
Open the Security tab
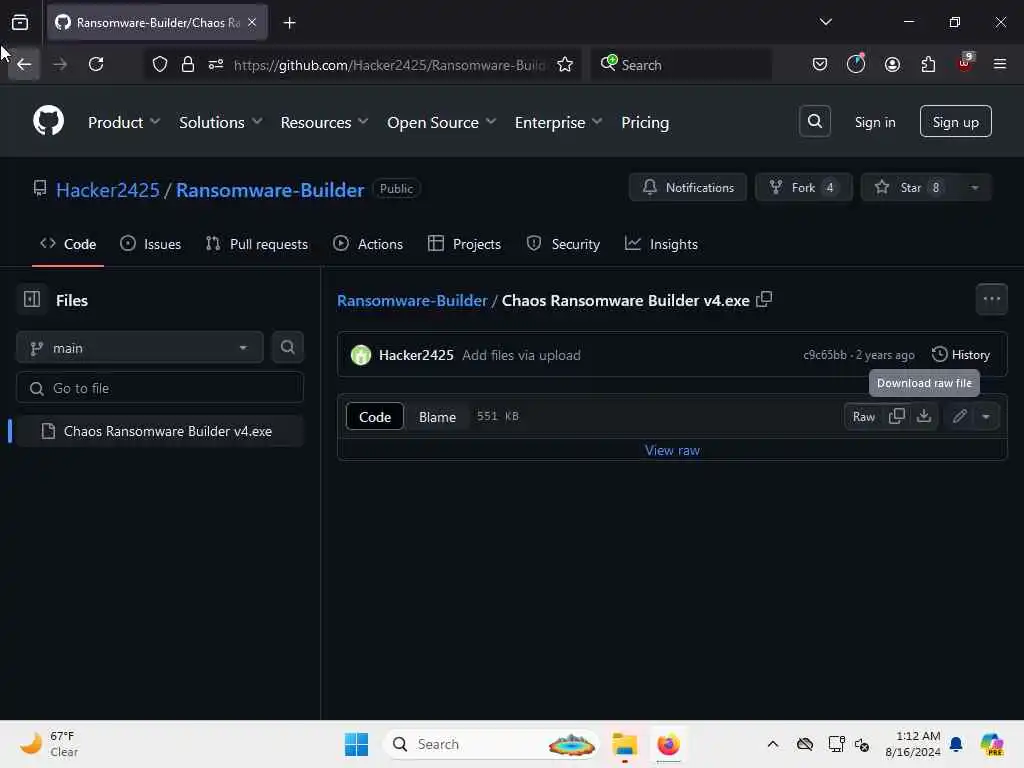click(563, 244)
